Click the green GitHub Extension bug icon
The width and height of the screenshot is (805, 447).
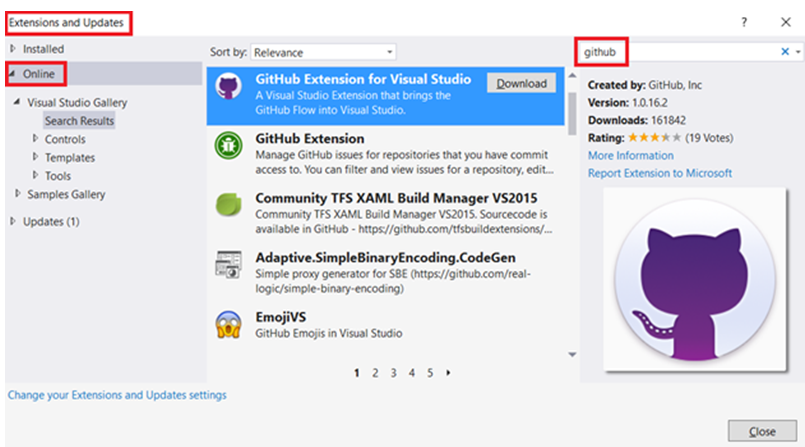228,146
